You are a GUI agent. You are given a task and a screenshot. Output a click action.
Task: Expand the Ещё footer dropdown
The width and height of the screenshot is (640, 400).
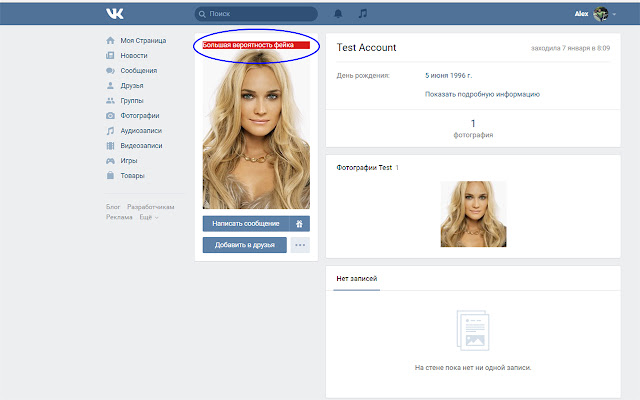pyautogui.click(x=149, y=217)
